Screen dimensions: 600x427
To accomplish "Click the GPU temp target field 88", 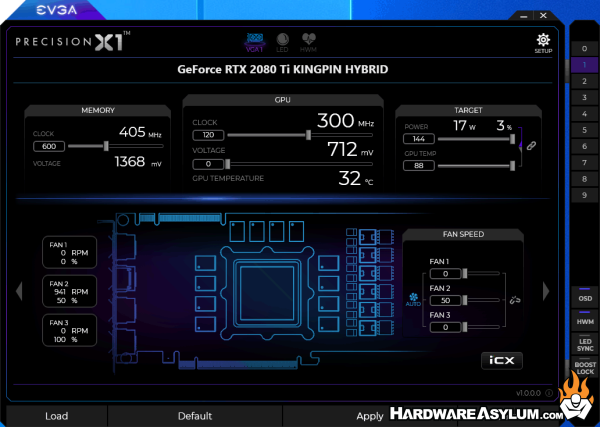I will point(419,166).
